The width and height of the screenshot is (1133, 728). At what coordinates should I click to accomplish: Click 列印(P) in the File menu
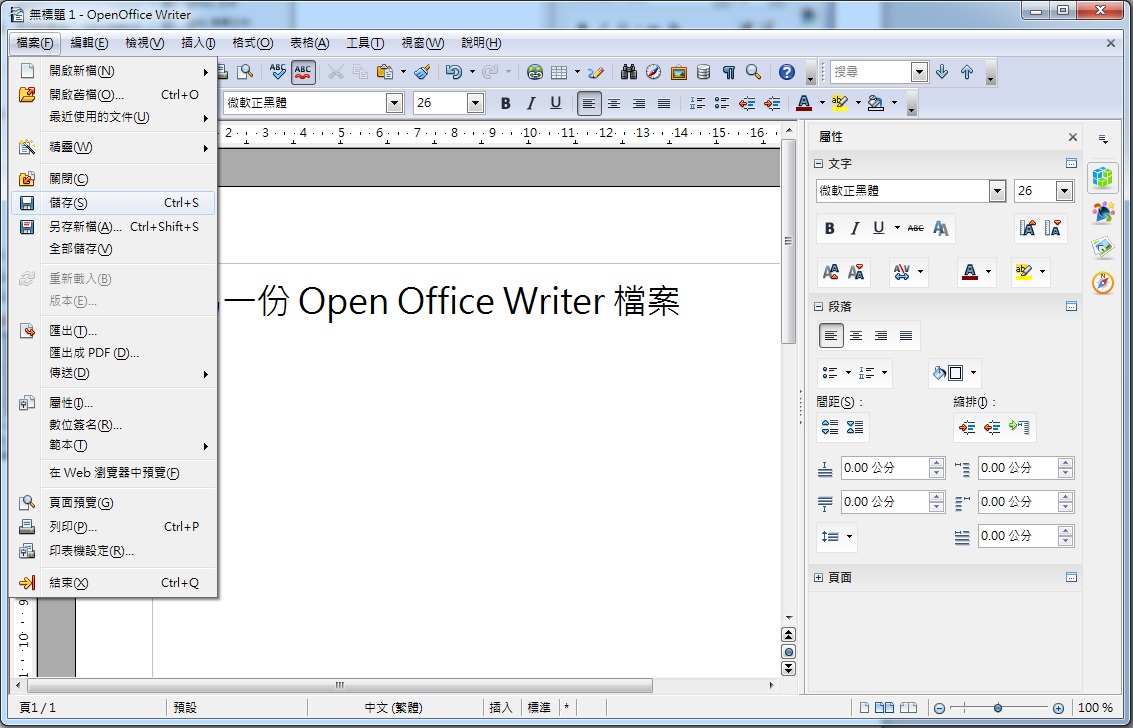tap(73, 527)
